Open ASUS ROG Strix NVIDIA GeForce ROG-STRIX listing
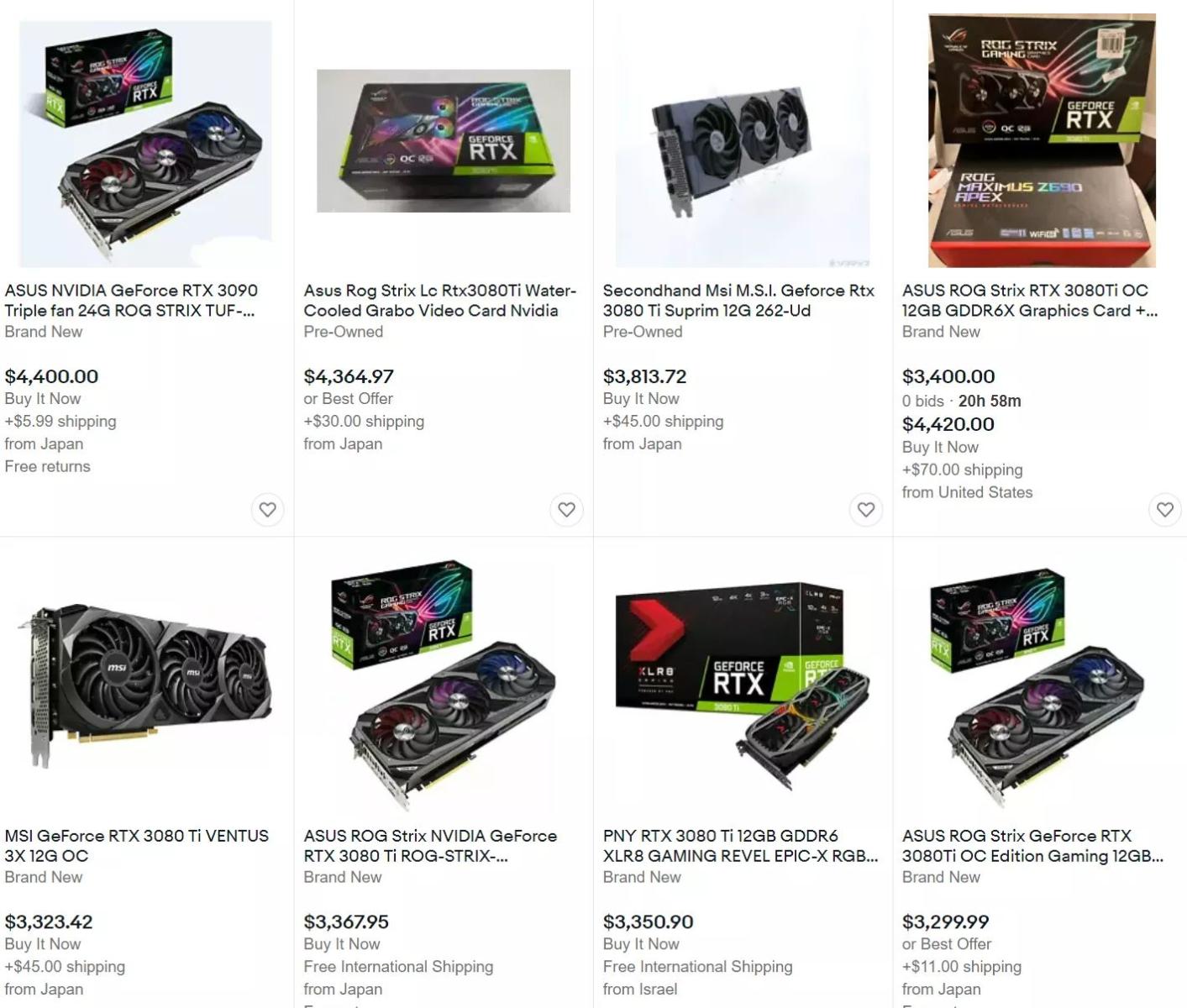The image size is (1187, 1008). point(430,845)
